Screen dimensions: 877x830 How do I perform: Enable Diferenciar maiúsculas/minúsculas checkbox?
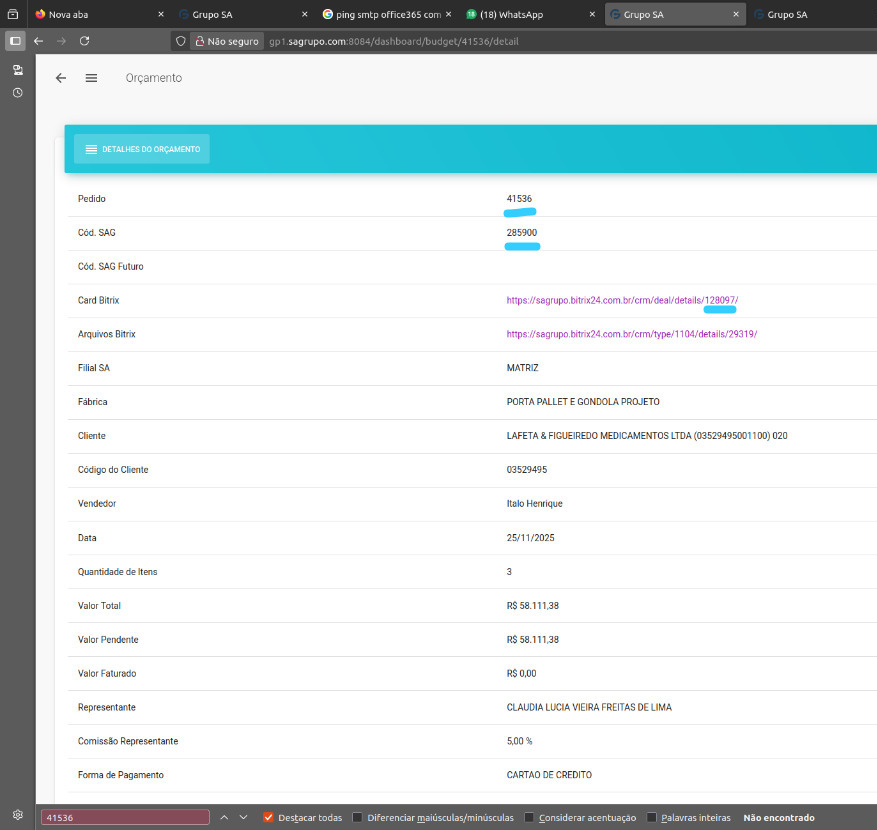click(358, 817)
